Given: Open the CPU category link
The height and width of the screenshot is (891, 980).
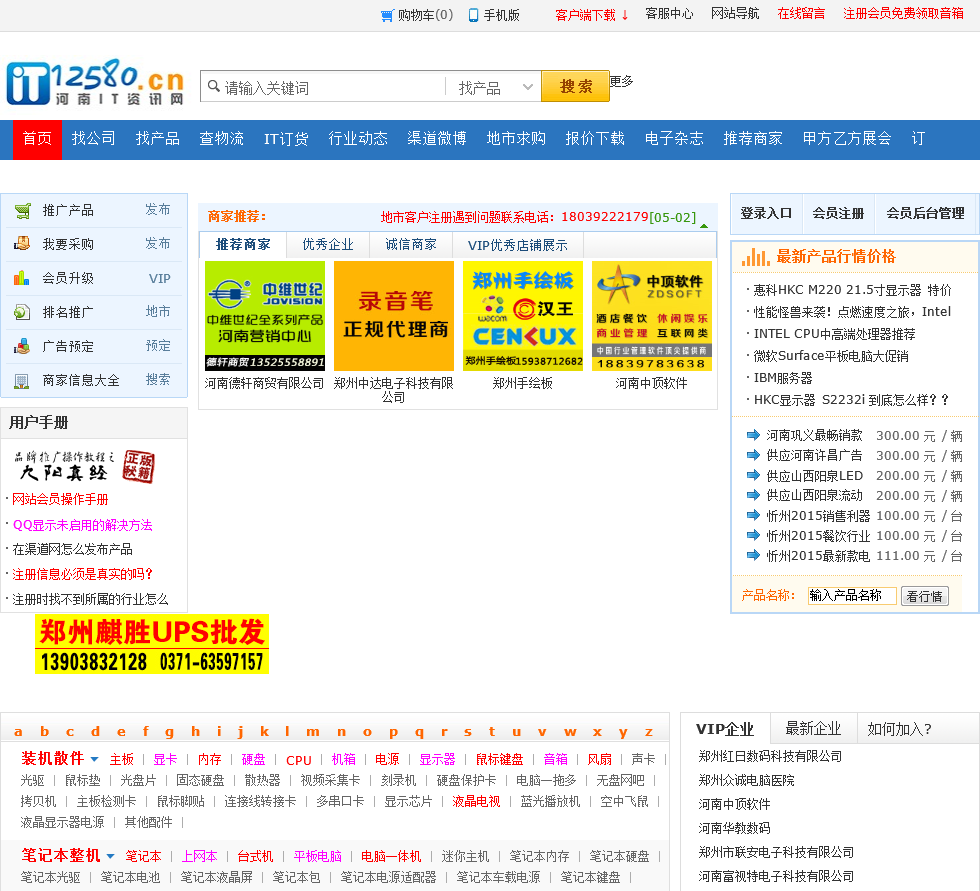Looking at the screenshot, I should click(x=298, y=760).
